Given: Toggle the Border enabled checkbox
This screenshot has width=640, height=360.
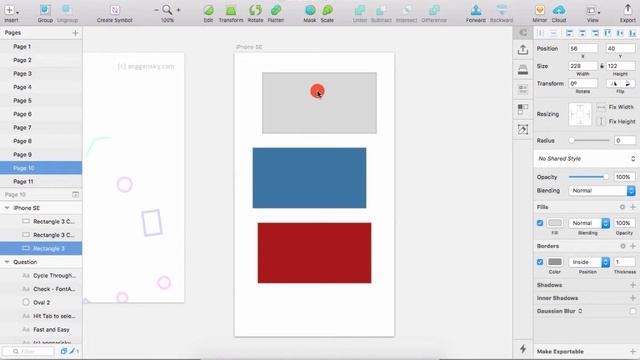Looking at the screenshot, I should tap(540, 262).
